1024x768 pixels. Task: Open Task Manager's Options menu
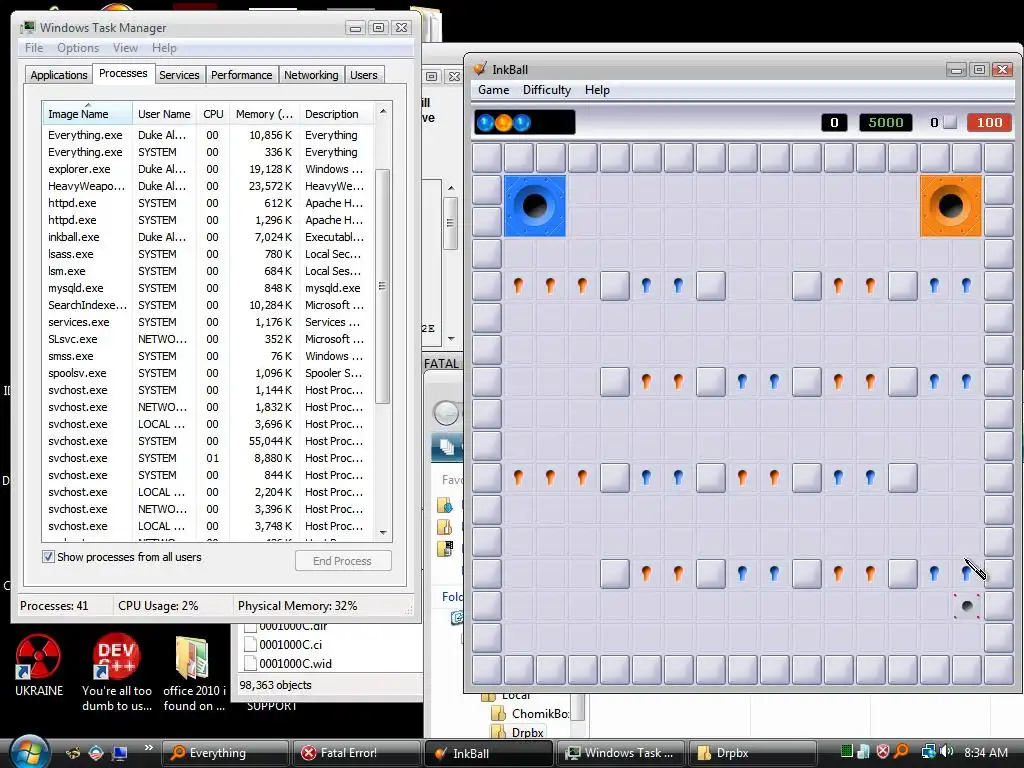coord(78,48)
